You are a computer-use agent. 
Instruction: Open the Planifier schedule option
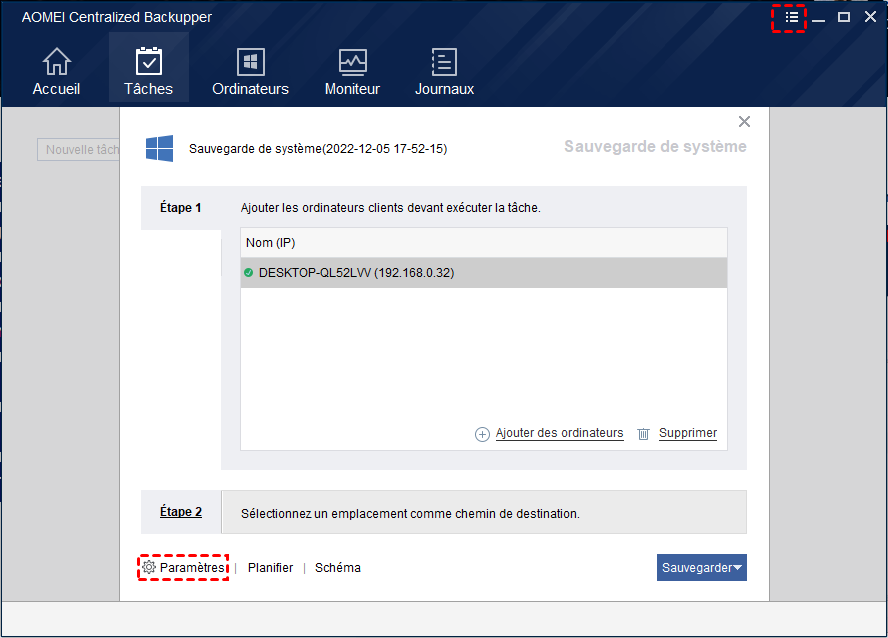tap(271, 568)
